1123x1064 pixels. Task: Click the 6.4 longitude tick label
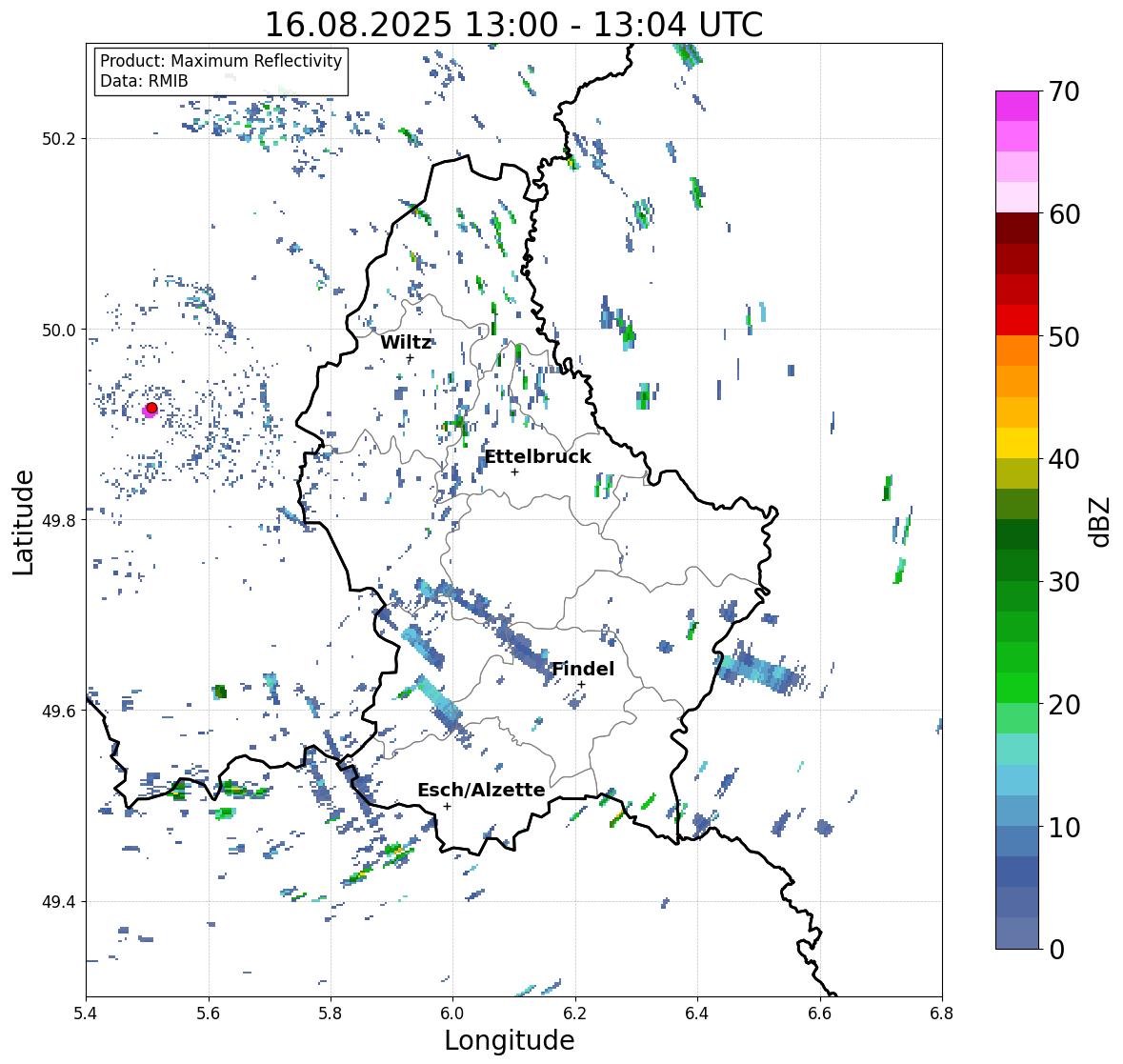coord(697,1014)
